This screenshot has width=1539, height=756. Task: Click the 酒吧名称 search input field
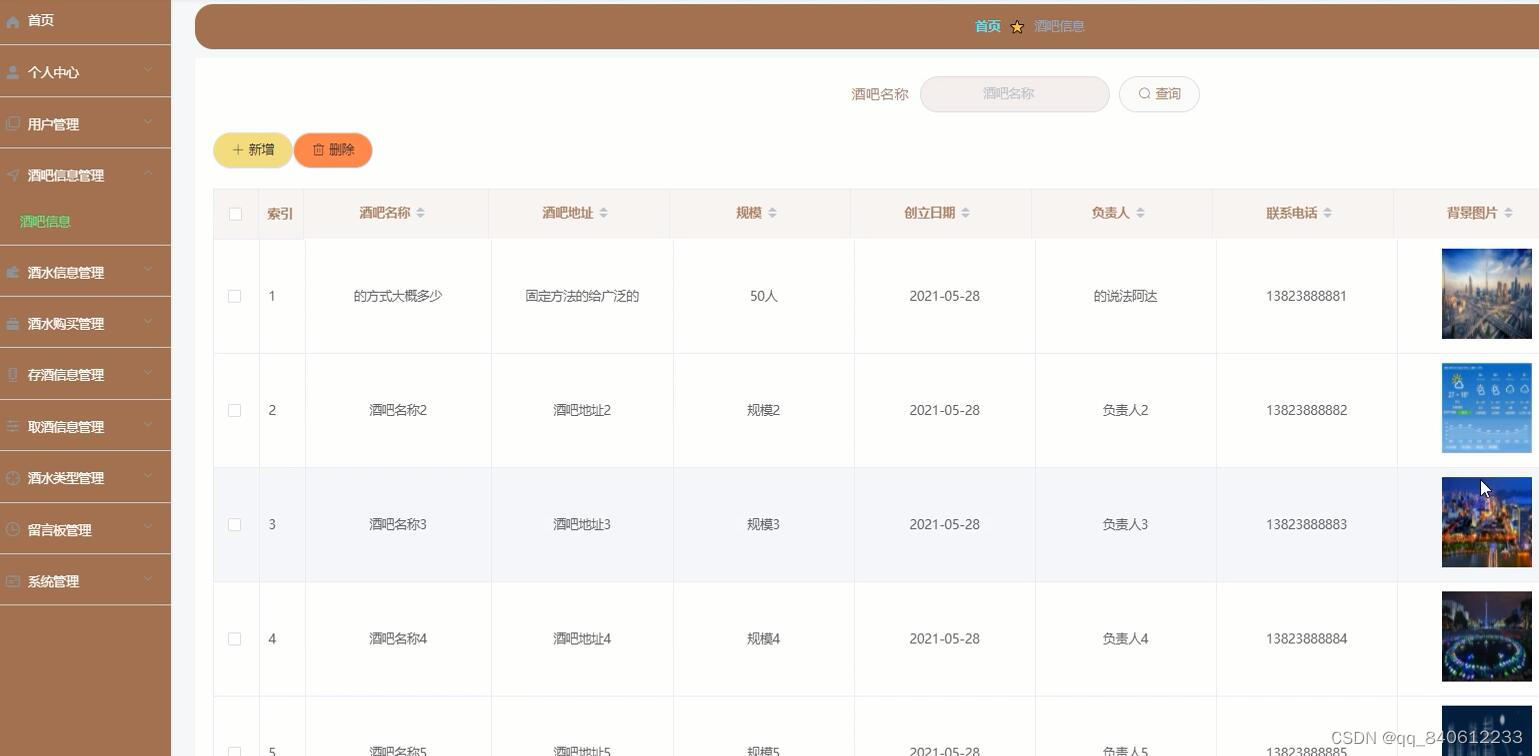click(x=1013, y=93)
